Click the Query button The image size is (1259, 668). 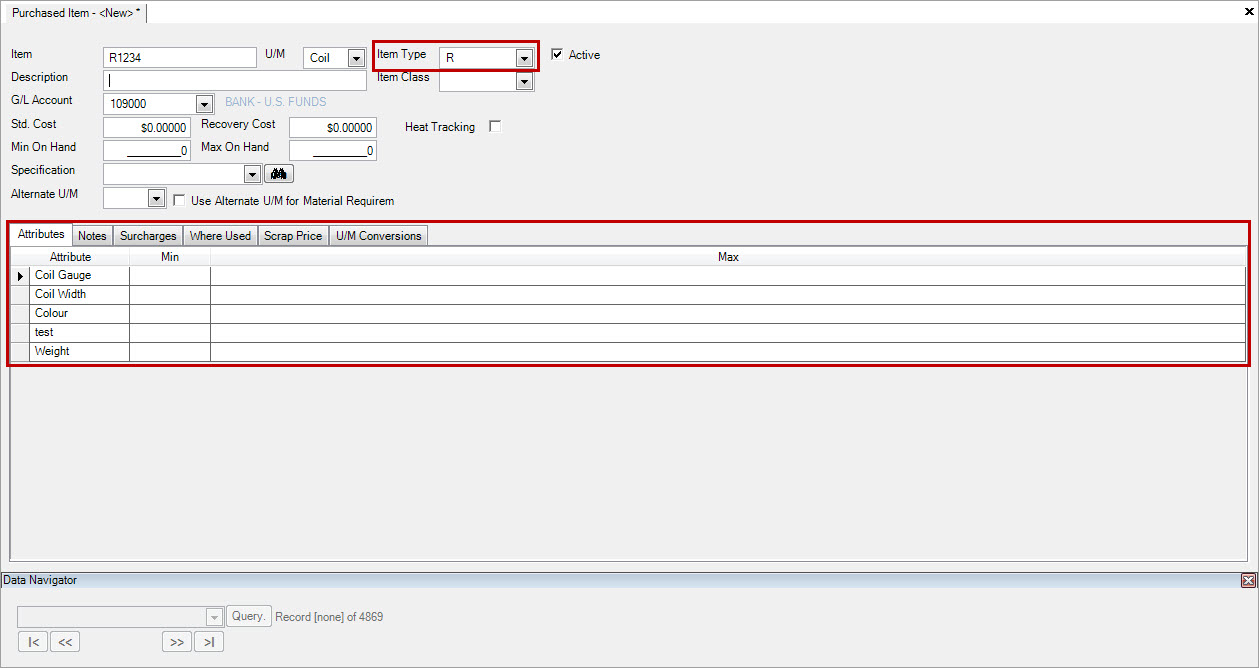click(248, 616)
